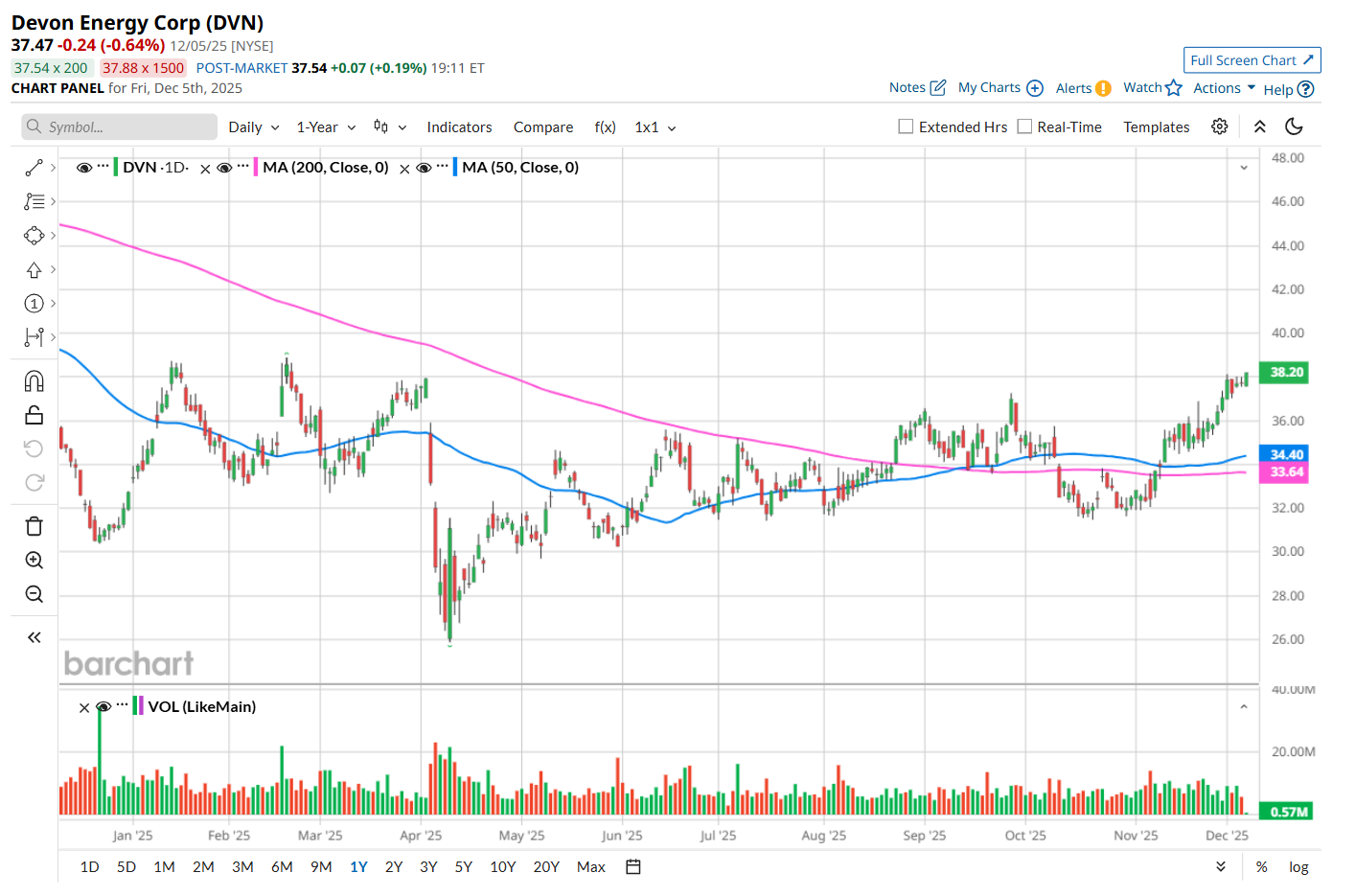This screenshot has height=896, width=1355.
Task: Enable the magnet snap mode icon
Action: tap(34, 381)
